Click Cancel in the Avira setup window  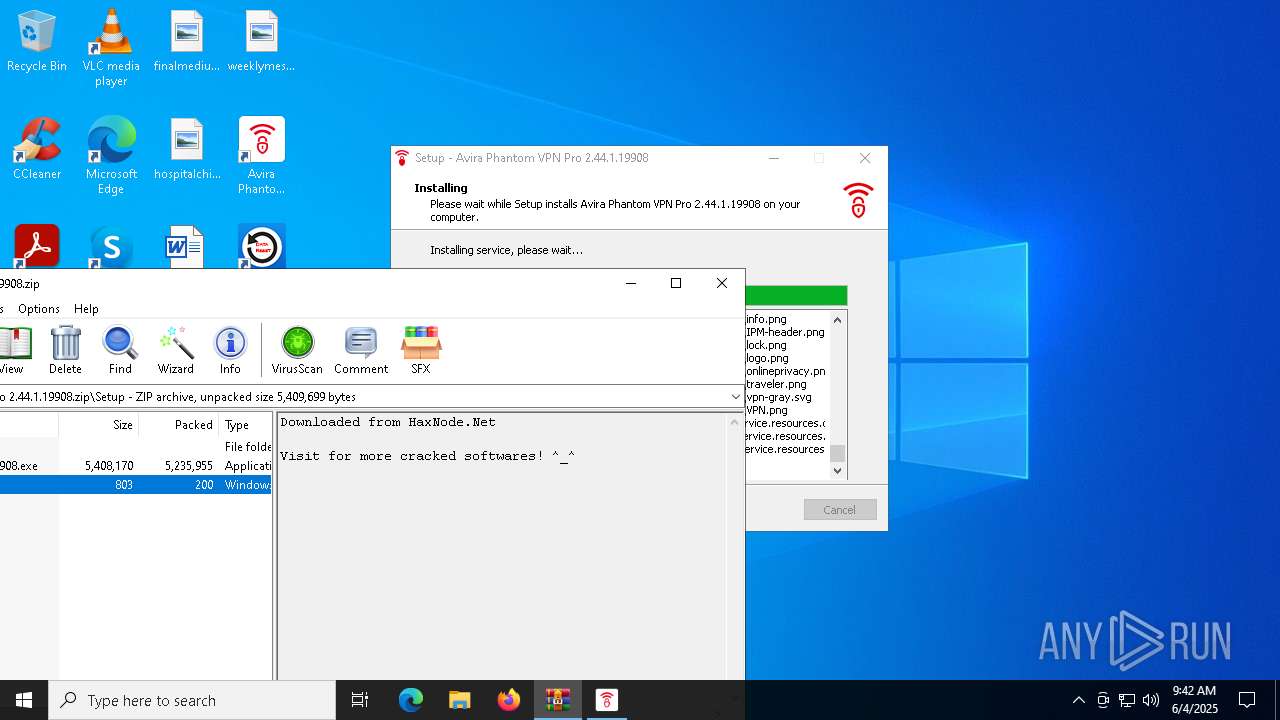tap(840, 510)
